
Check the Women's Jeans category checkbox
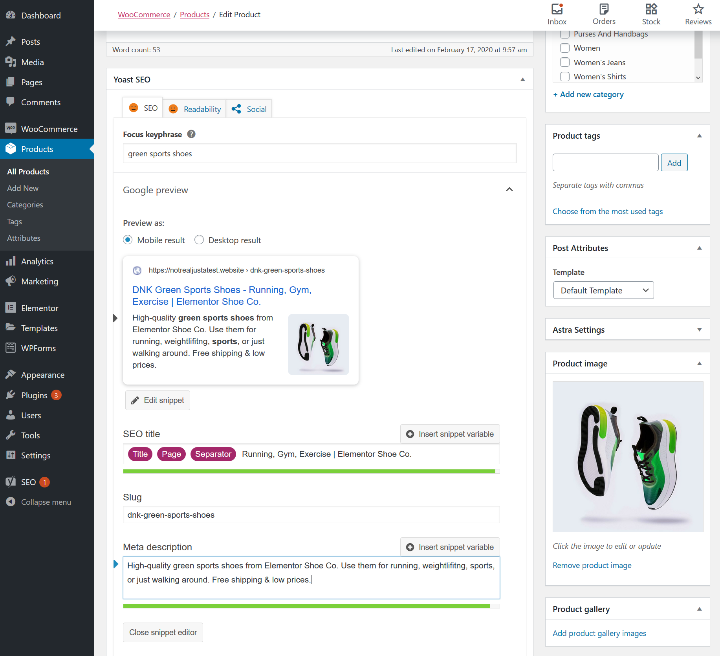click(566, 62)
